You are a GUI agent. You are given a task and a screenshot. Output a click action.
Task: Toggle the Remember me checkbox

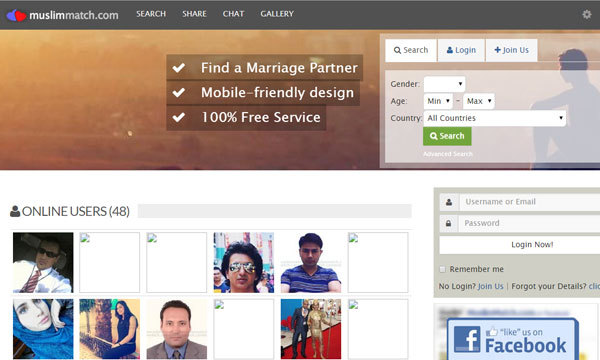442,269
